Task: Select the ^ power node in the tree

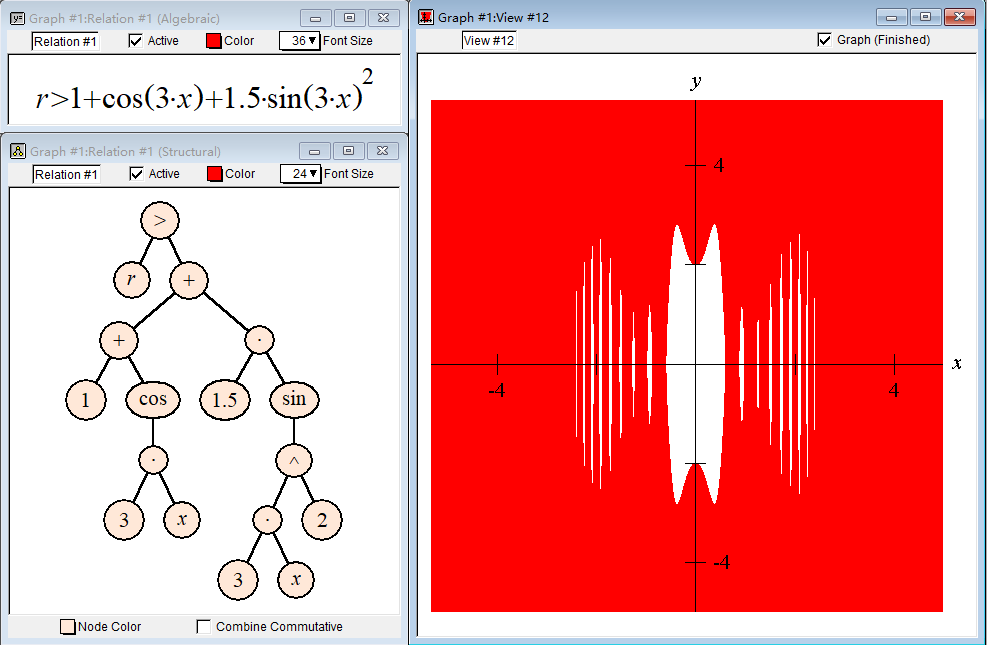Action: click(294, 461)
